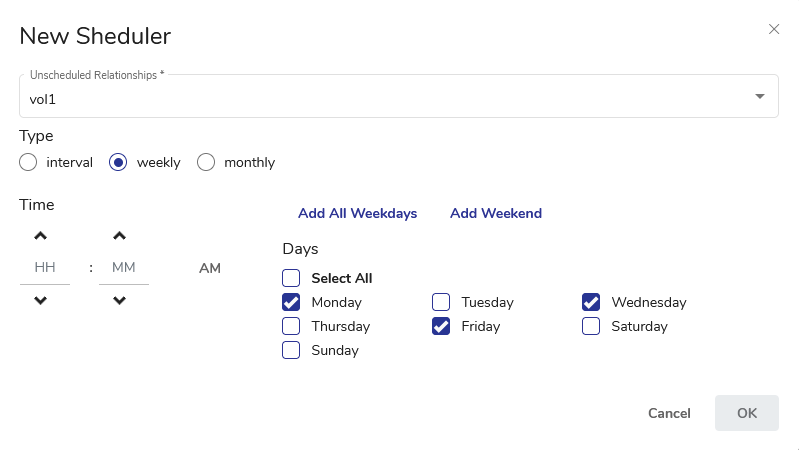This screenshot has height=450, width=799.
Task: Click the minute decrement down arrow
Action: tap(119, 300)
